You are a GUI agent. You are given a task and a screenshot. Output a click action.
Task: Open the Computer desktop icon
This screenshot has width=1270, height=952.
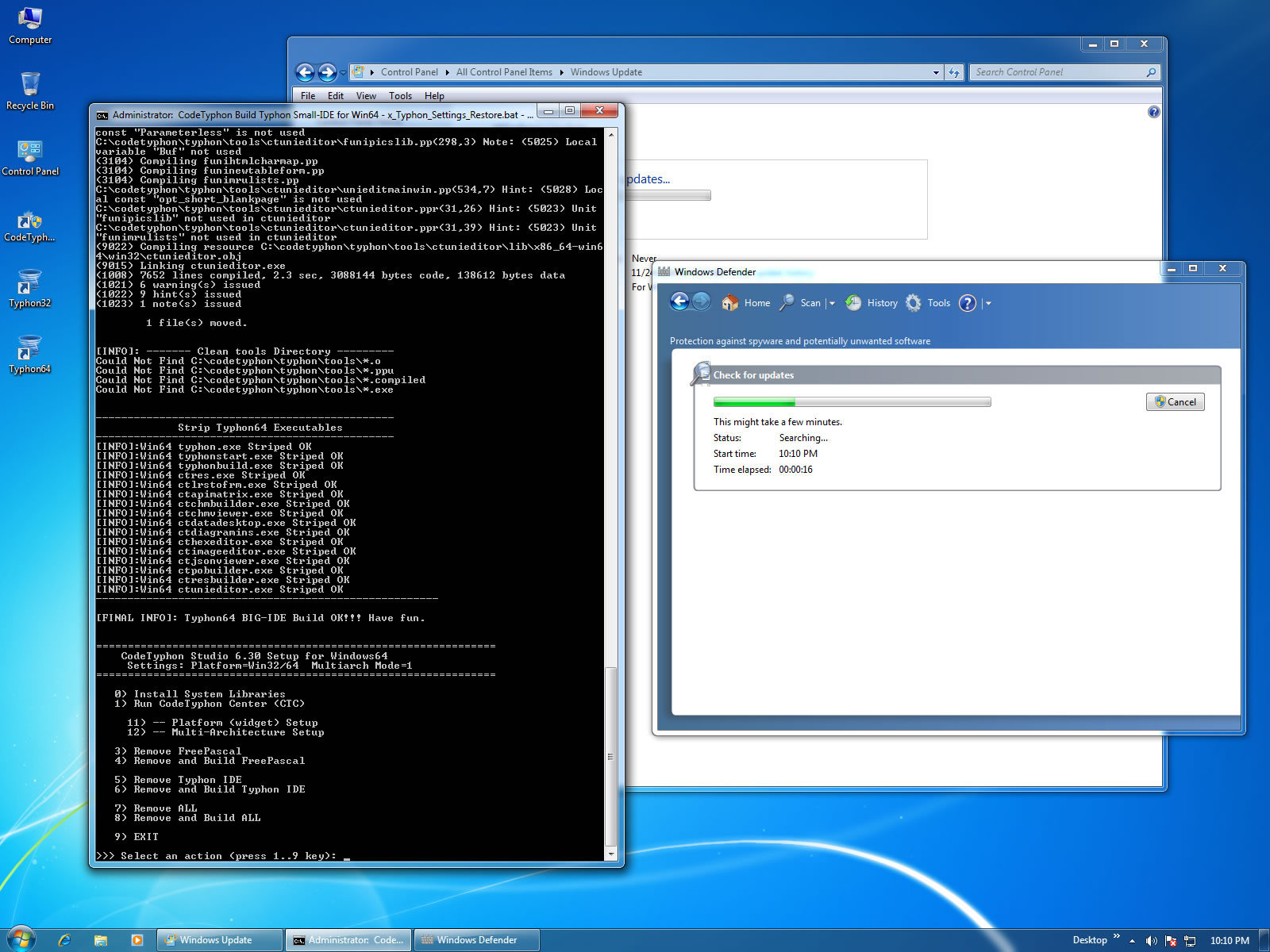tap(30, 25)
